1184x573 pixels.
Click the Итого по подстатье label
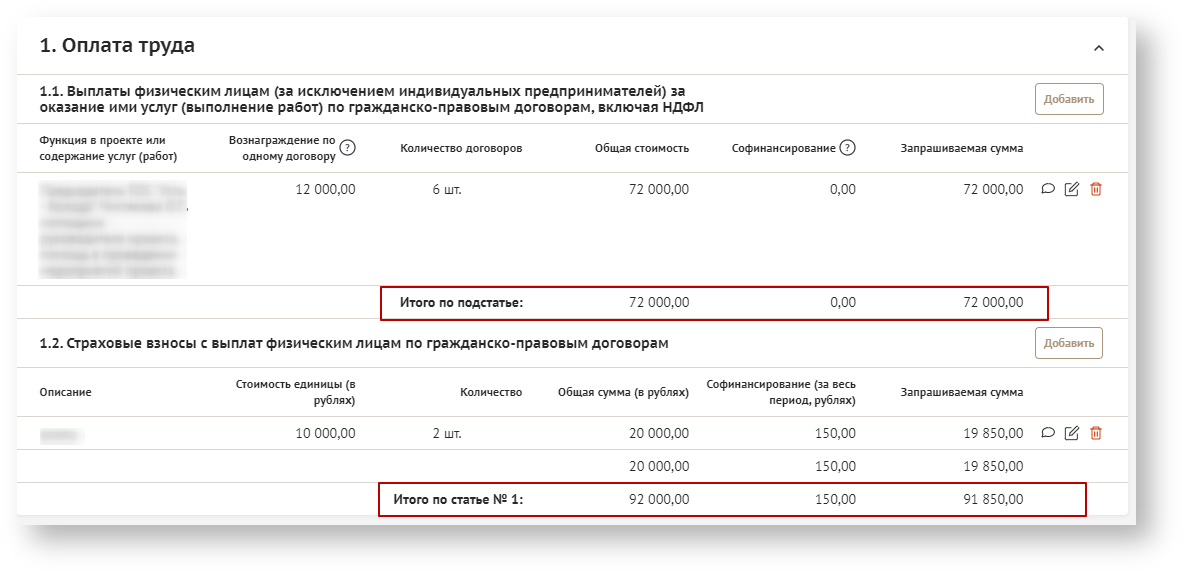(x=461, y=302)
